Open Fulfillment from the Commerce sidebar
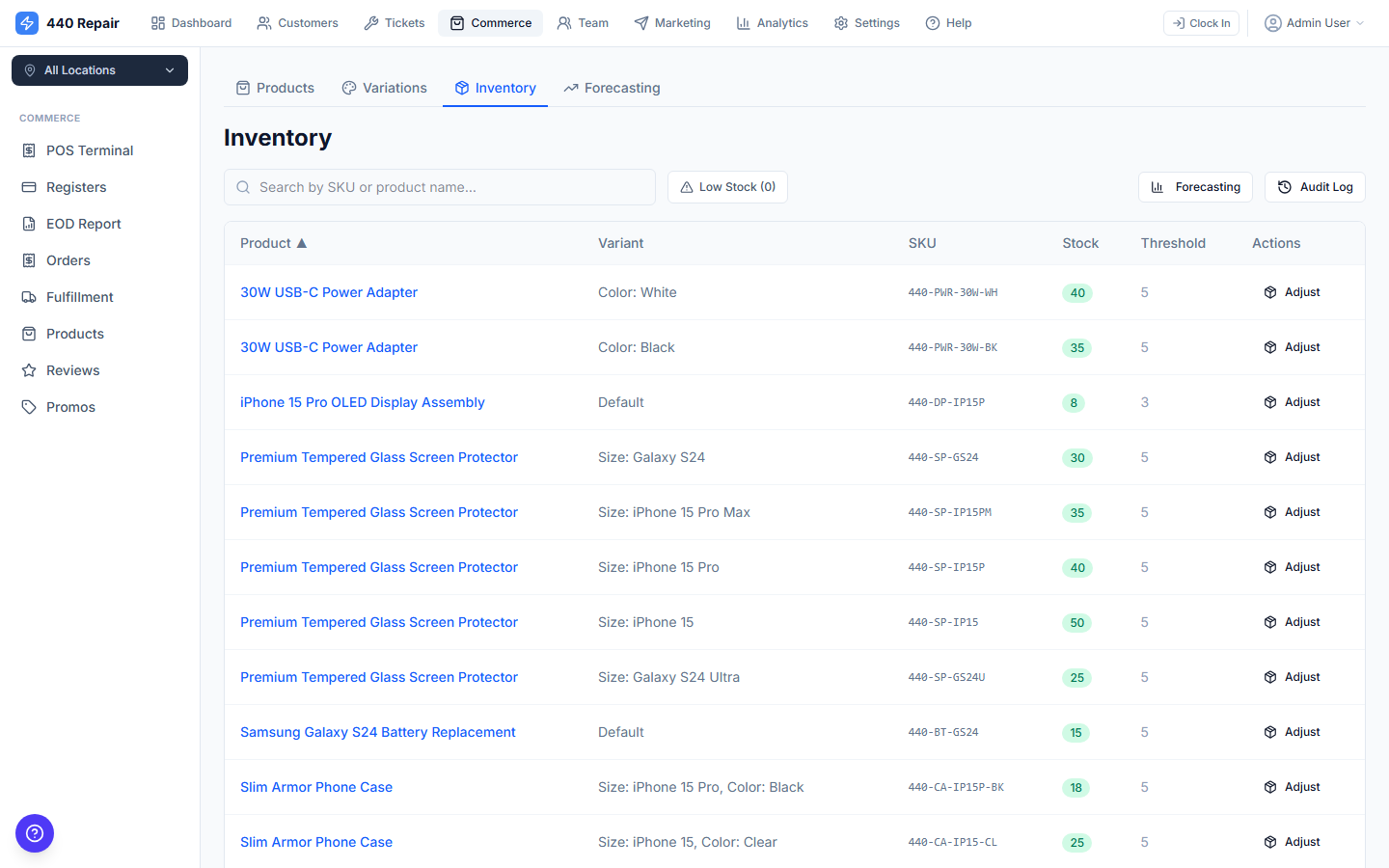This screenshot has height=868, width=1389. [81, 296]
